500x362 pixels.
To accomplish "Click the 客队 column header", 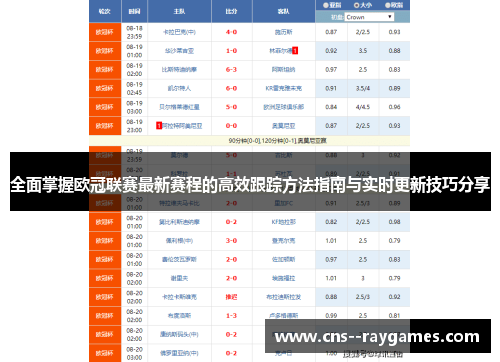I will [x=284, y=11].
